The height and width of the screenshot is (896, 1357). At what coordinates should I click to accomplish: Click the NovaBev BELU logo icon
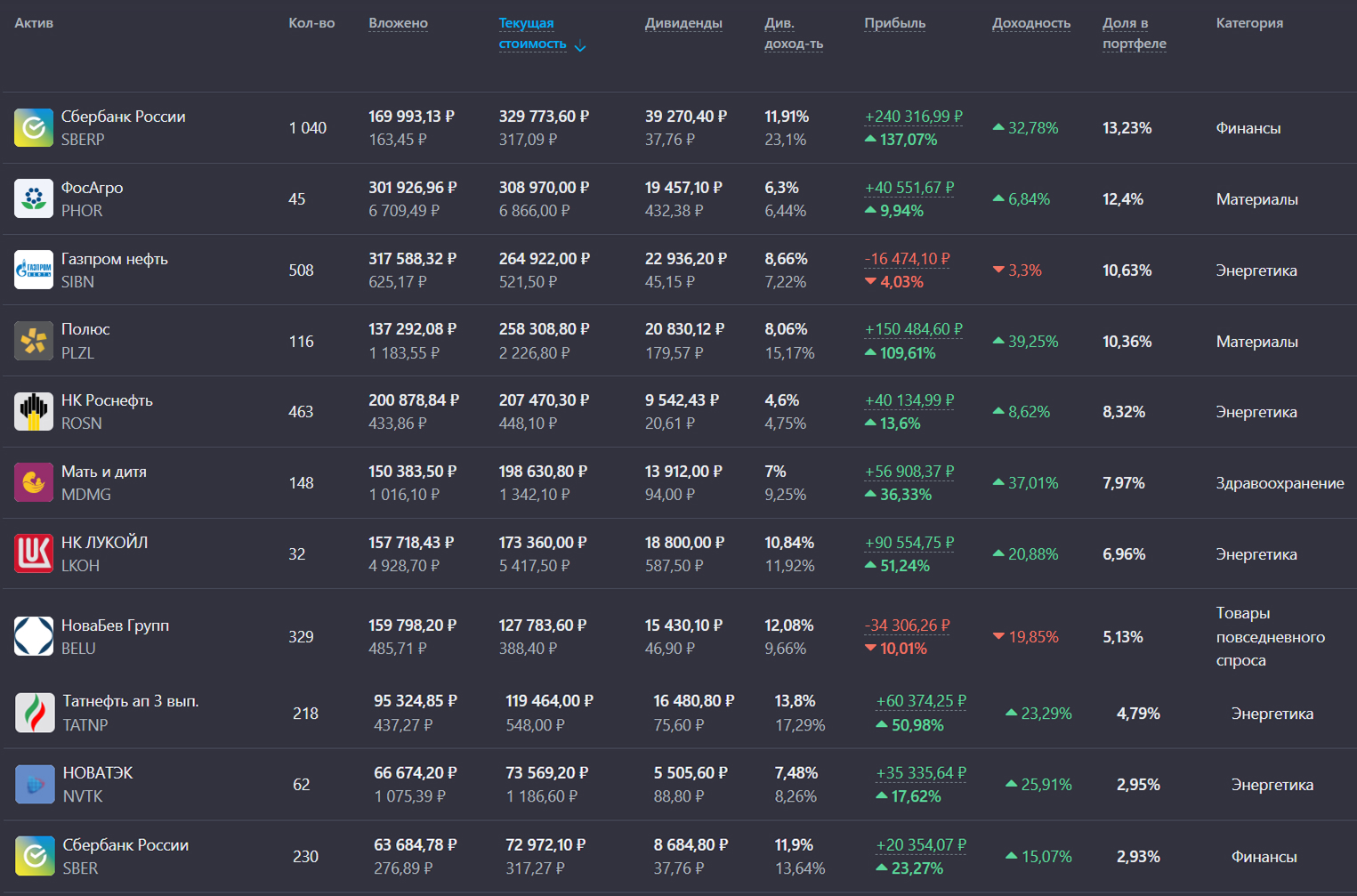click(x=34, y=636)
